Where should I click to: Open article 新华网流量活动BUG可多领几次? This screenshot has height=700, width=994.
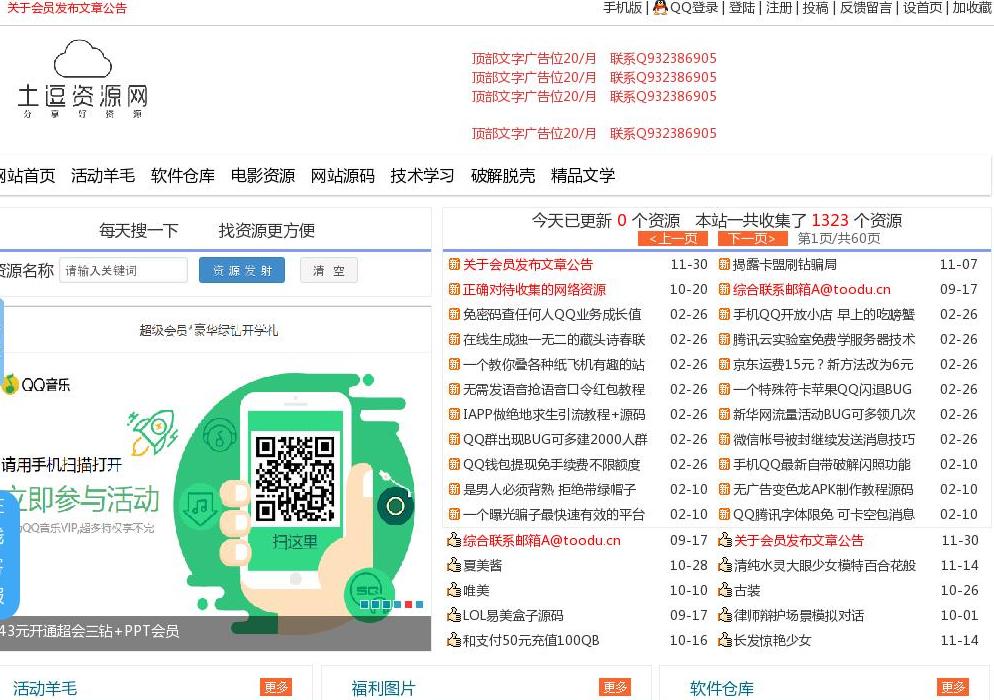point(824,415)
